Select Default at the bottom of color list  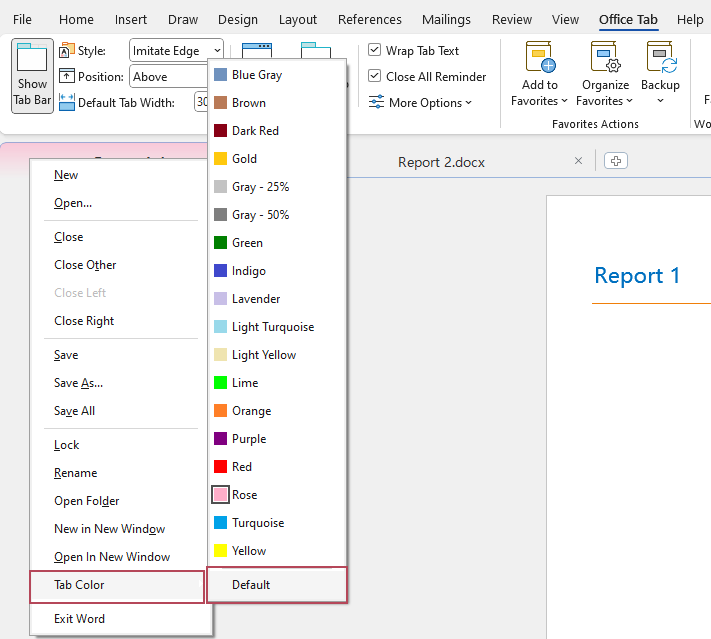pyautogui.click(x=251, y=585)
